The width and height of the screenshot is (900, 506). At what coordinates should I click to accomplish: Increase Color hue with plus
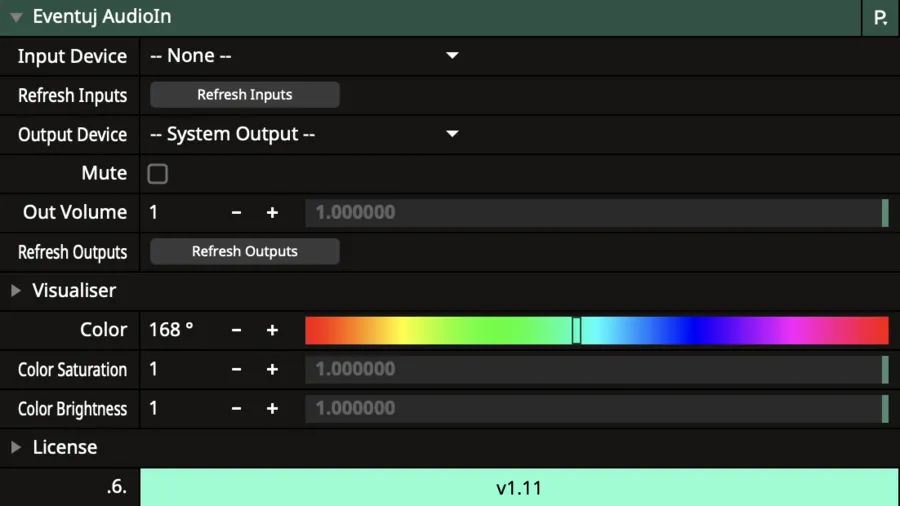pyautogui.click(x=272, y=330)
